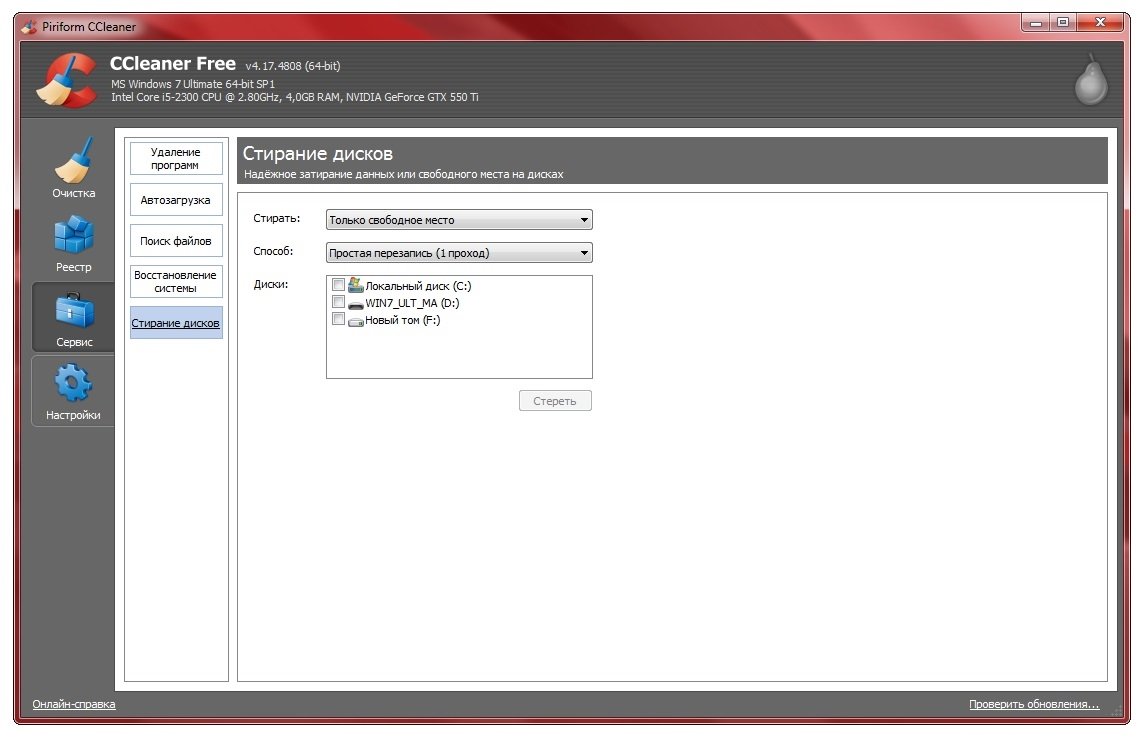Click the Новый том (F:) drive icon

coord(356,321)
